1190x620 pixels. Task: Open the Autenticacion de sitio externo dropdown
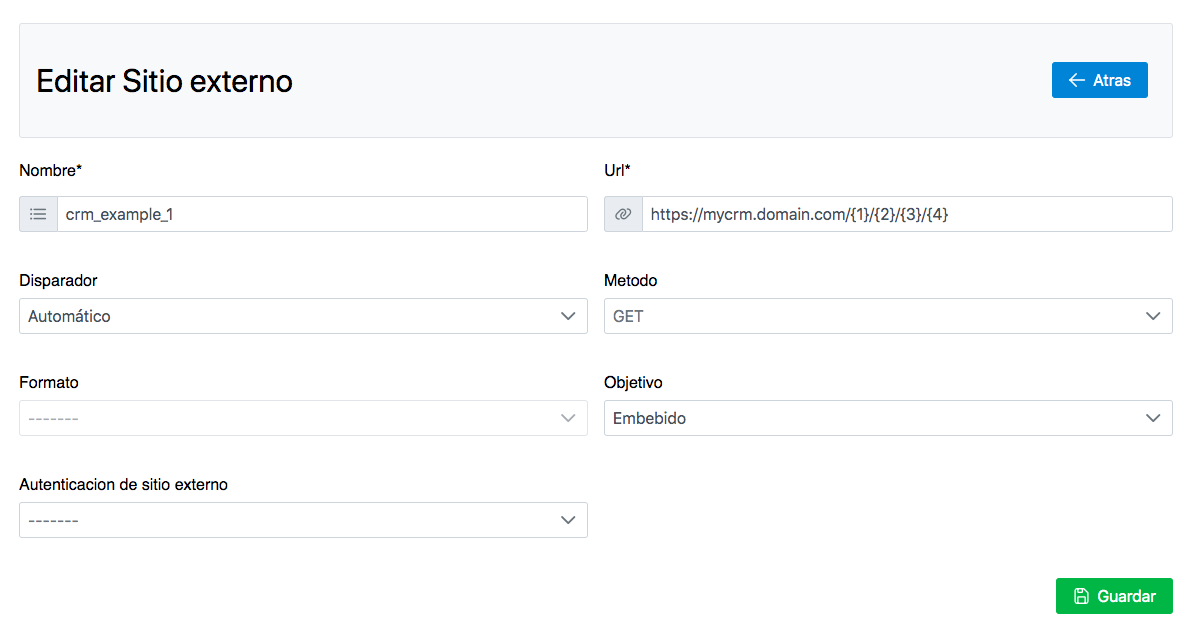pyautogui.click(x=303, y=520)
